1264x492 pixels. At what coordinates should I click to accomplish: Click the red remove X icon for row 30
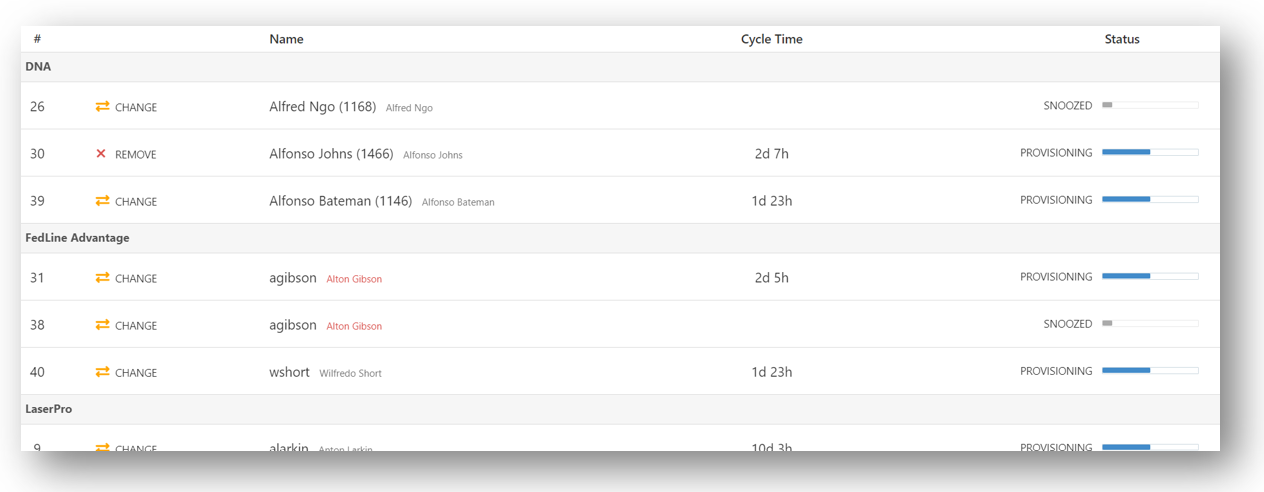tap(101, 154)
